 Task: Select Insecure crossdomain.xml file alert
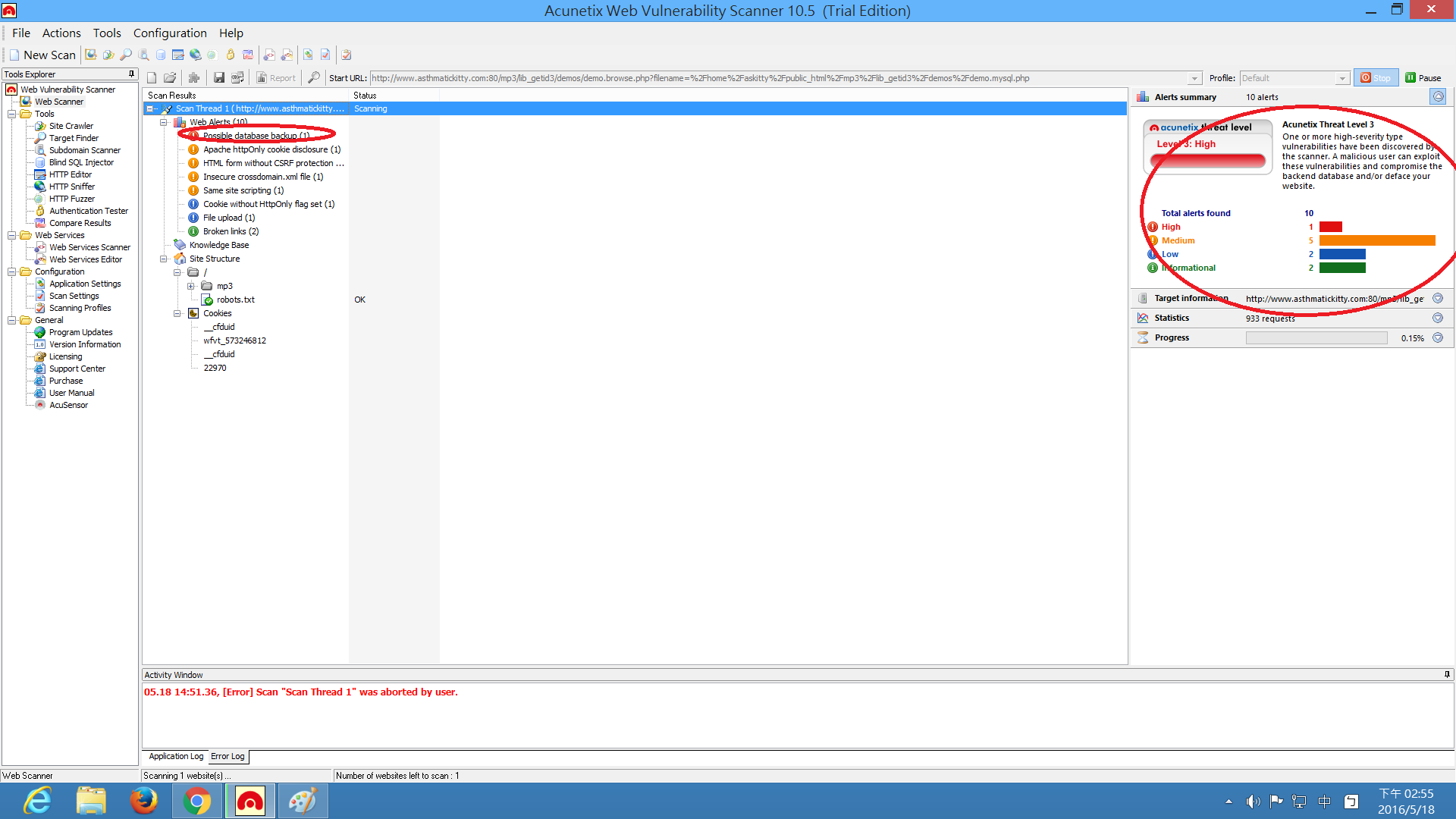[262, 177]
